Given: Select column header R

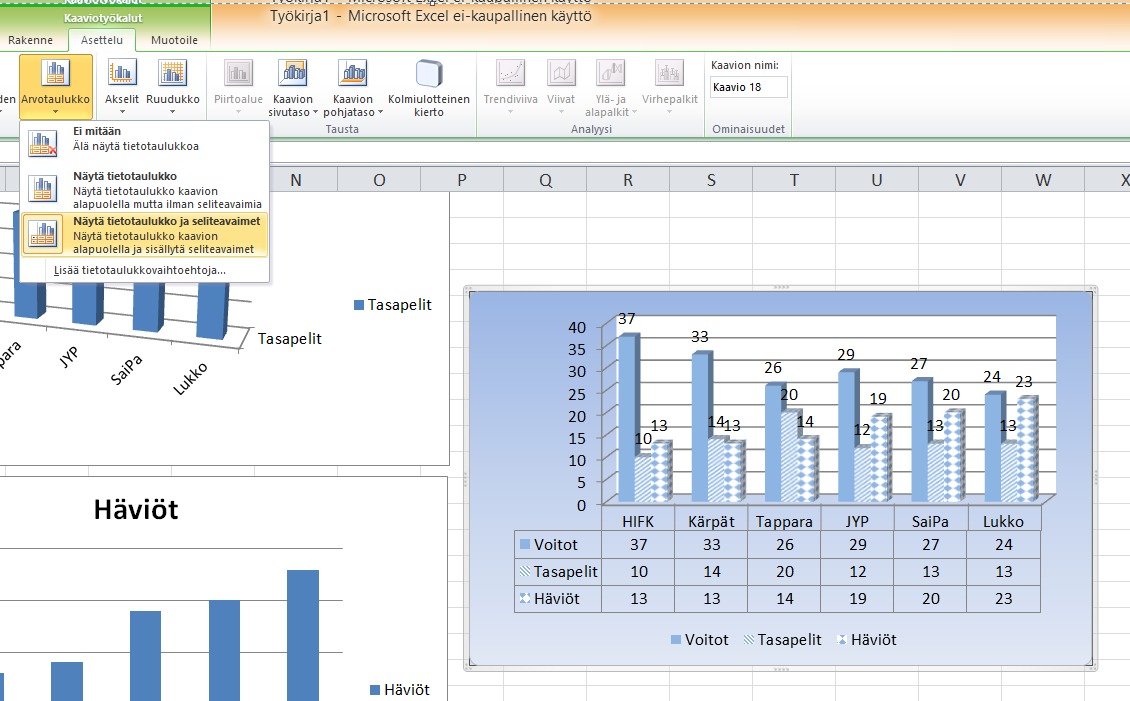Looking at the screenshot, I should coord(627,180).
